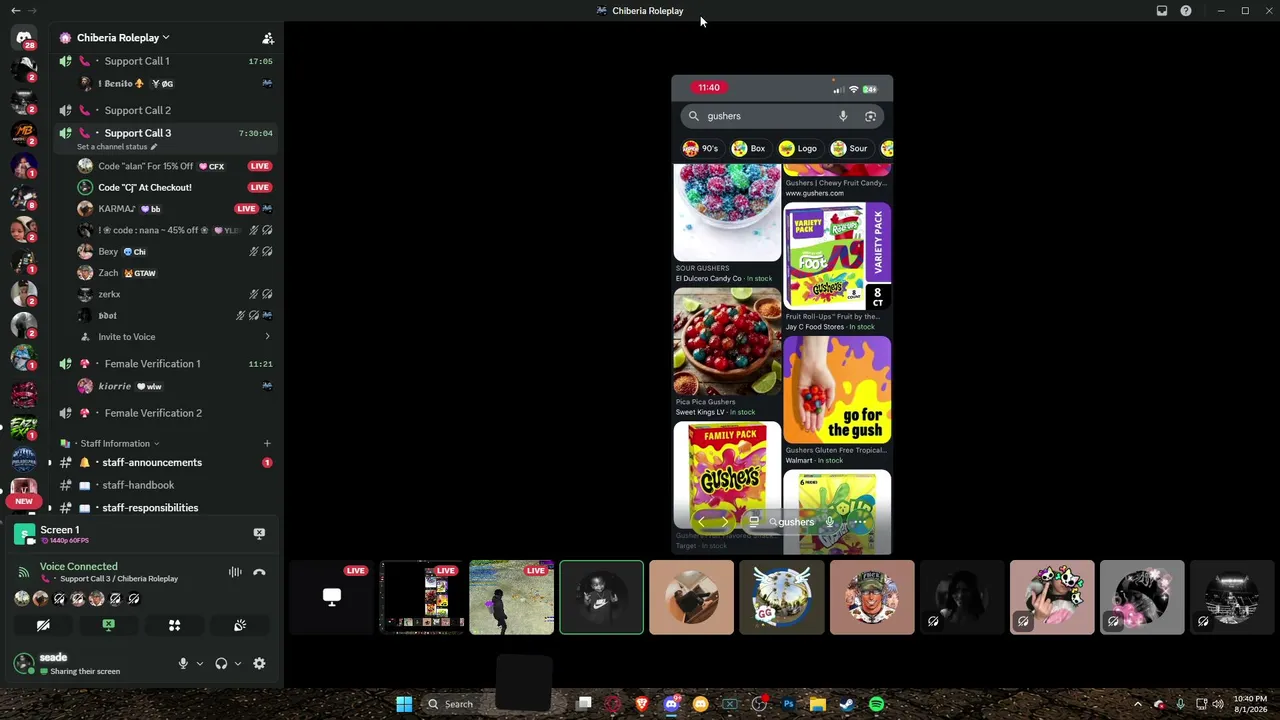Select user Bexy in voice list
The height and width of the screenshot is (720, 1280).
pyautogui.click(x=175, y=251)
